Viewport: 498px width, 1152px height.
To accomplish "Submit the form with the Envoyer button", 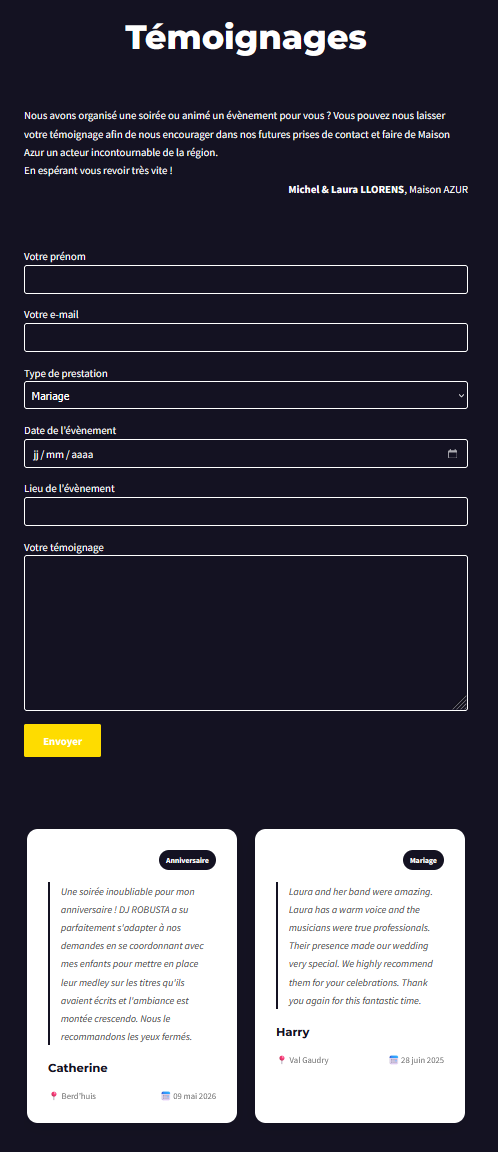I will [x=62, y=741].
